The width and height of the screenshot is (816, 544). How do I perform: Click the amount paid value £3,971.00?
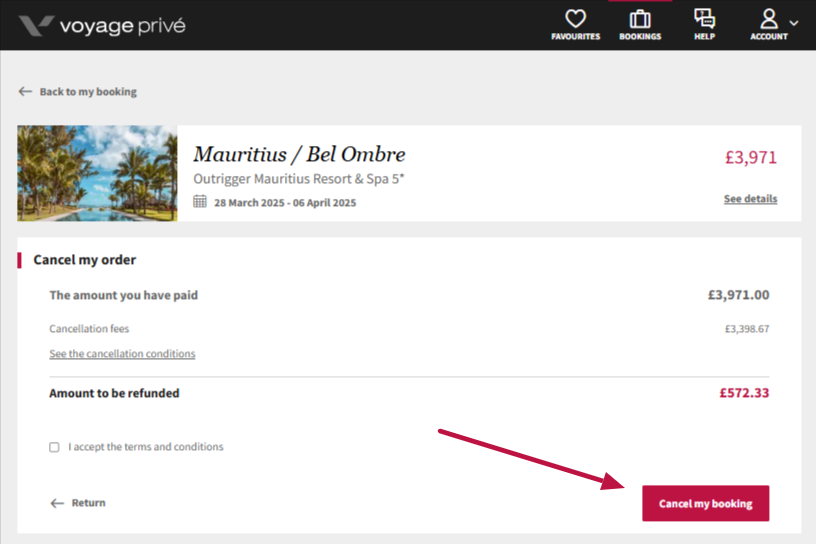(738, 295)
